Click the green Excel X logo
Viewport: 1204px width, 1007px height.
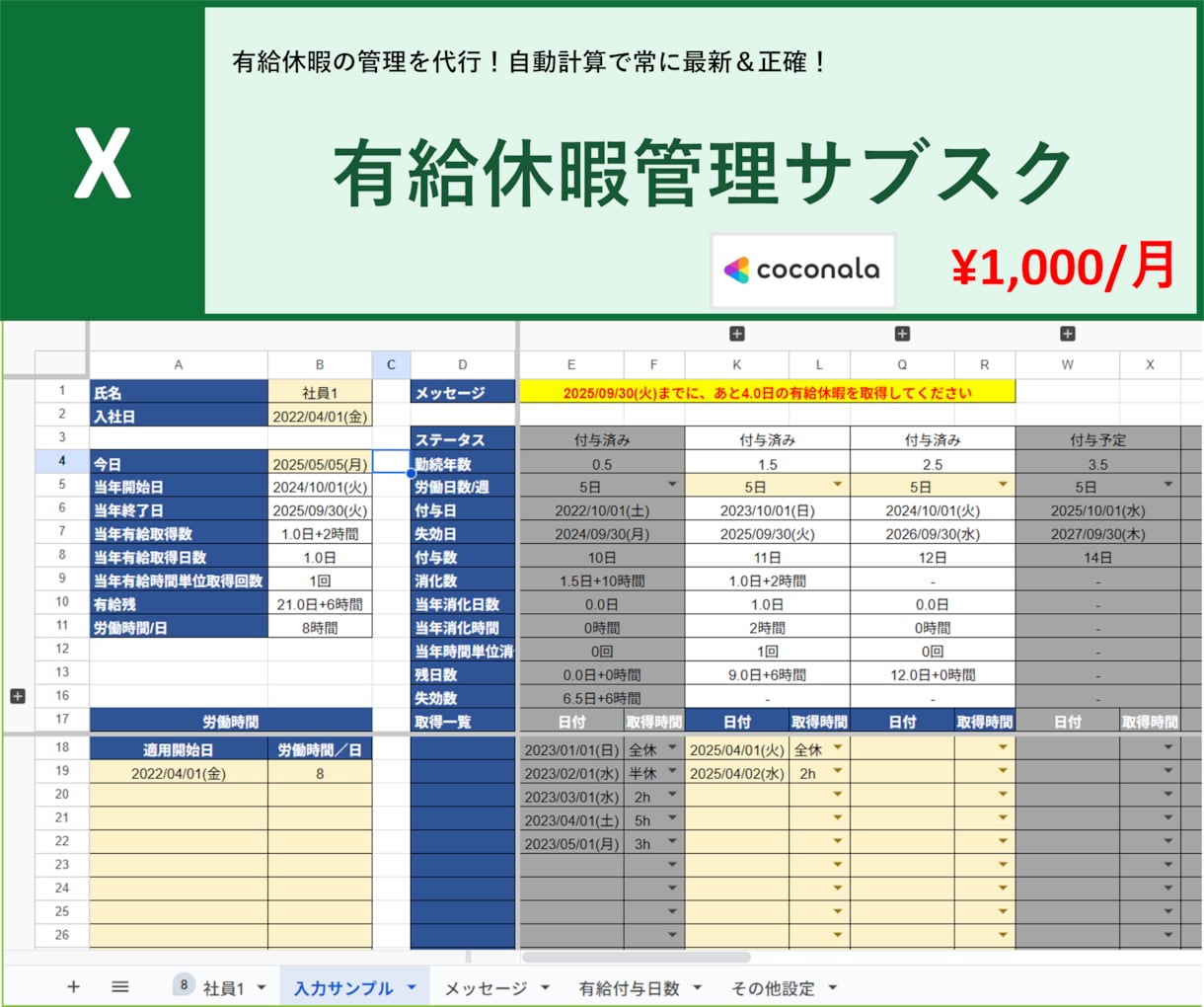102,164
